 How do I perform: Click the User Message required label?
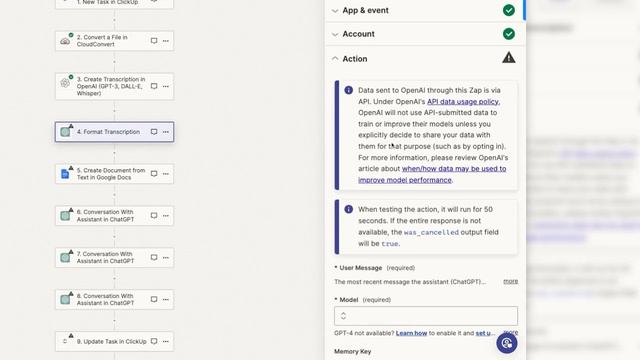(x=375, y=268)
